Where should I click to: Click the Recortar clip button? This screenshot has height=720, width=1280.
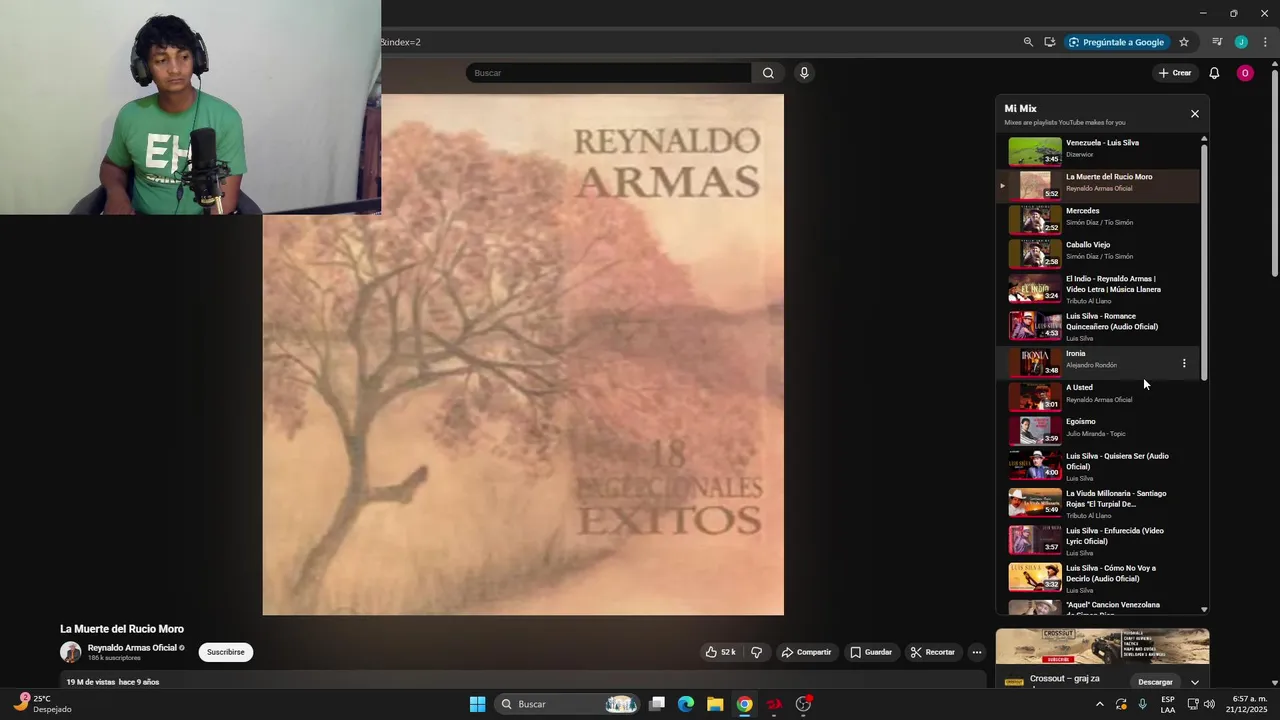coord(933,652)
